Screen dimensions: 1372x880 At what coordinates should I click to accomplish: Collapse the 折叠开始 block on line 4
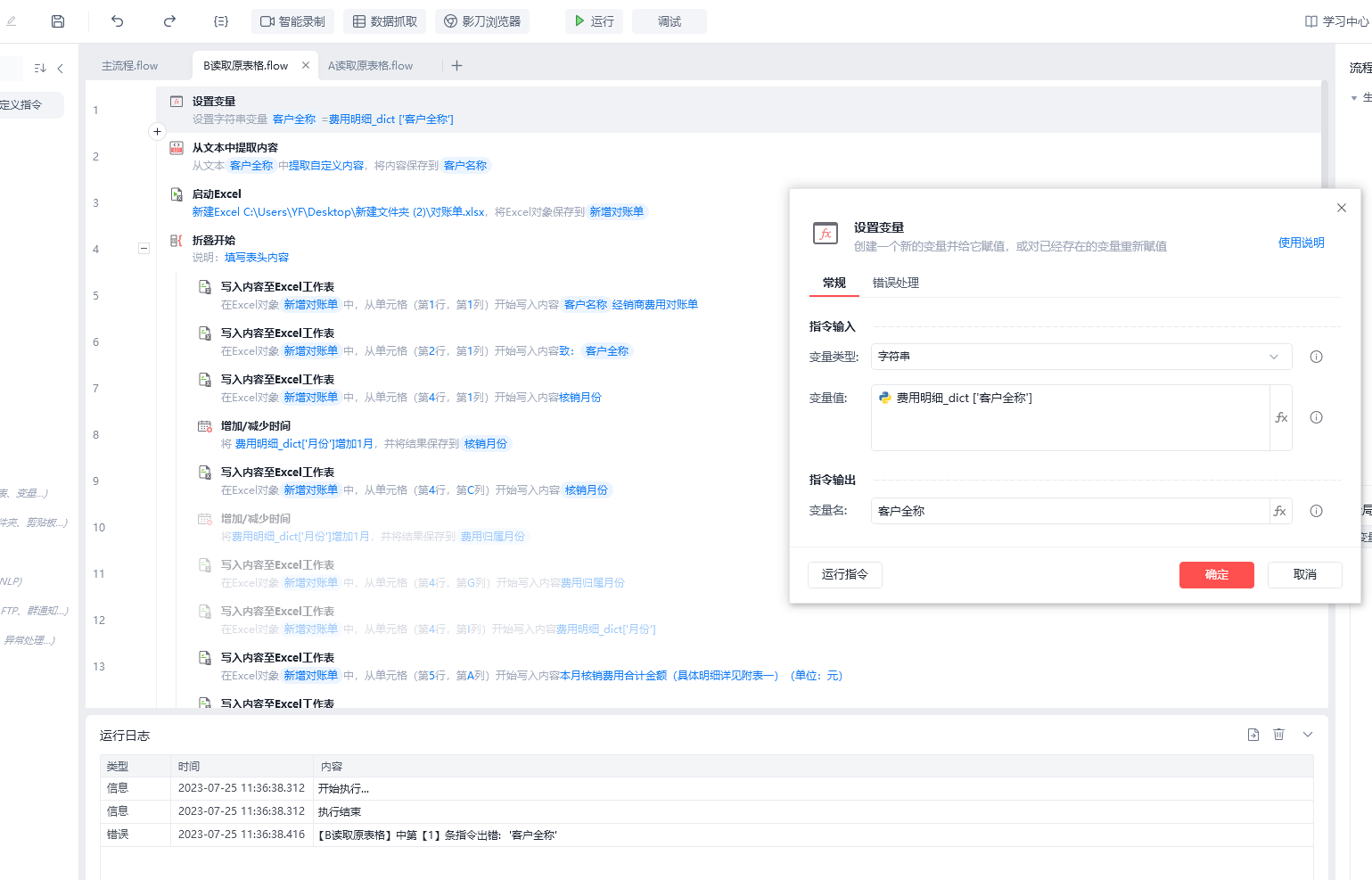[x=144, y=249]
